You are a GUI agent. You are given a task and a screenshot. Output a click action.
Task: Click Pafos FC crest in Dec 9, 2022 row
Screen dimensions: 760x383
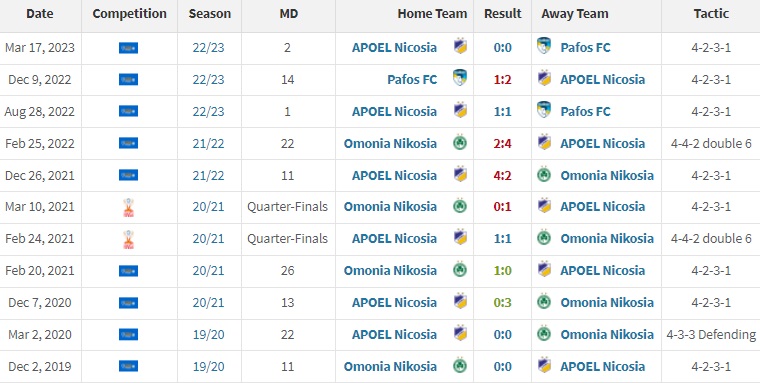click(460, 79)
